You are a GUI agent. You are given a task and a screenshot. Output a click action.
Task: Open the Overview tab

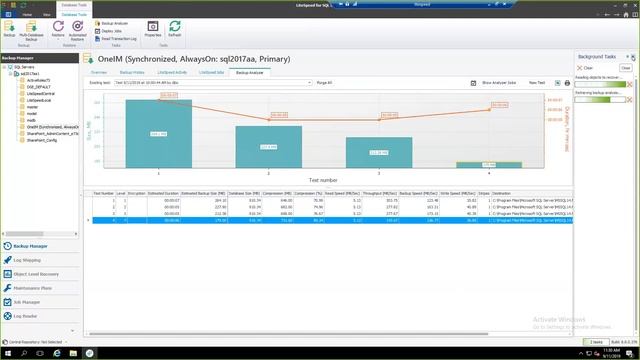click(99, 73)
